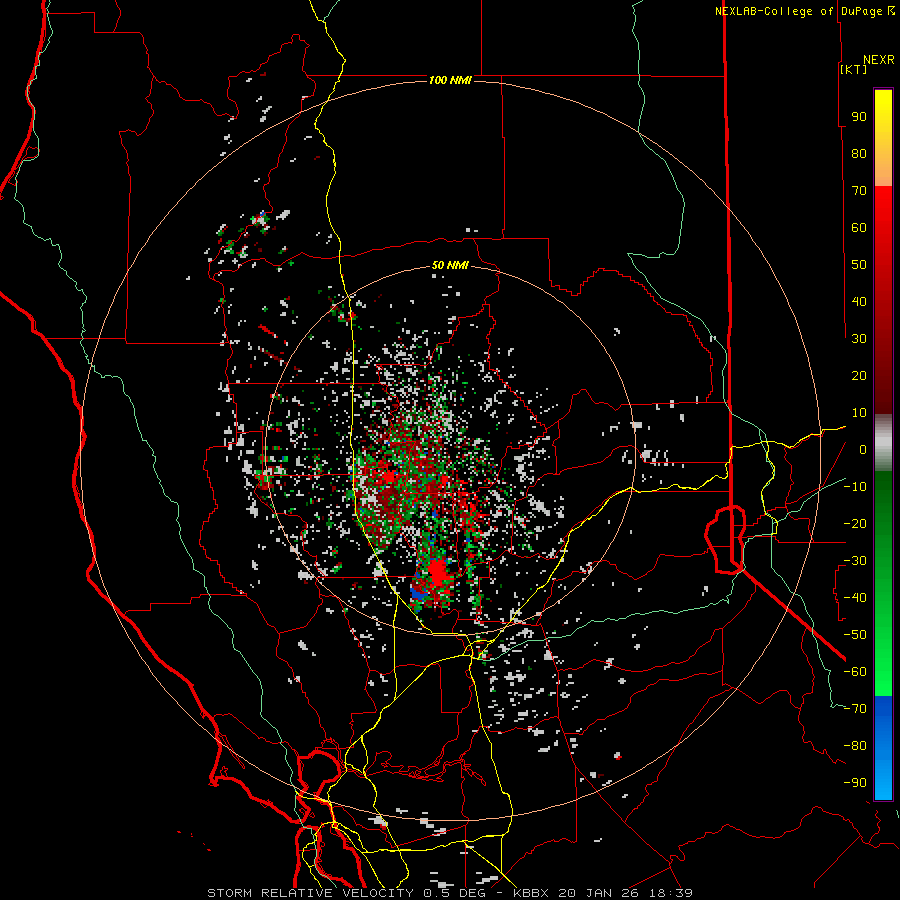Image resolution: width=900 pixels, height=900 pixels.
Task: Click the blue band of the color scale
Action: point(883,748)
